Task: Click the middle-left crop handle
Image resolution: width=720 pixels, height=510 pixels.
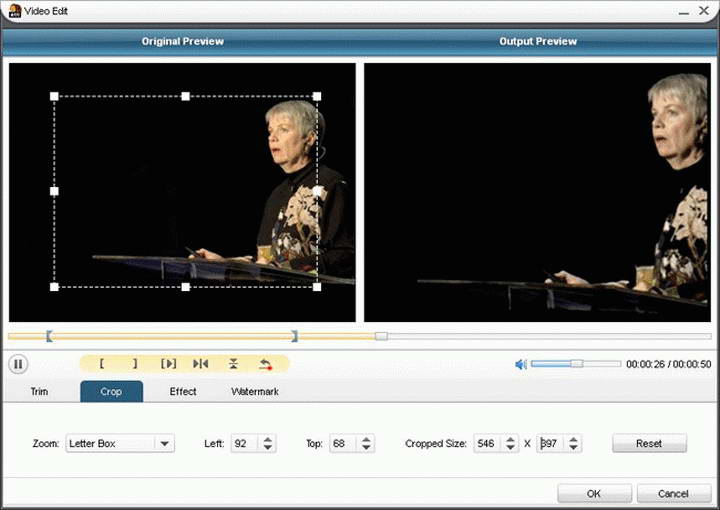Action: pos(54,191)
